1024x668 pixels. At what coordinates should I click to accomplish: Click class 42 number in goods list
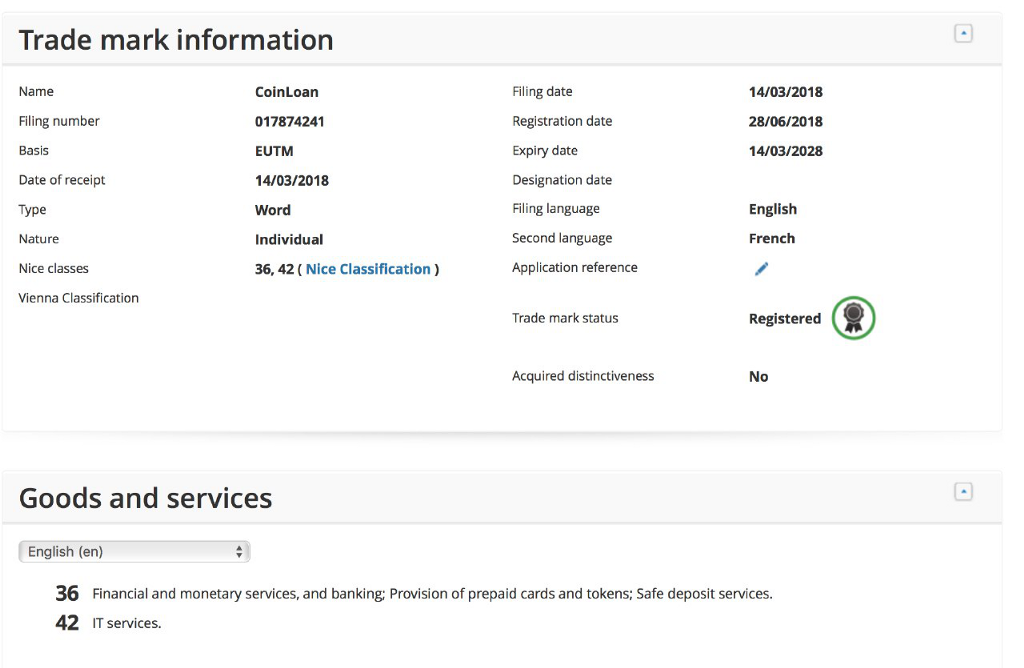[67, 623]
